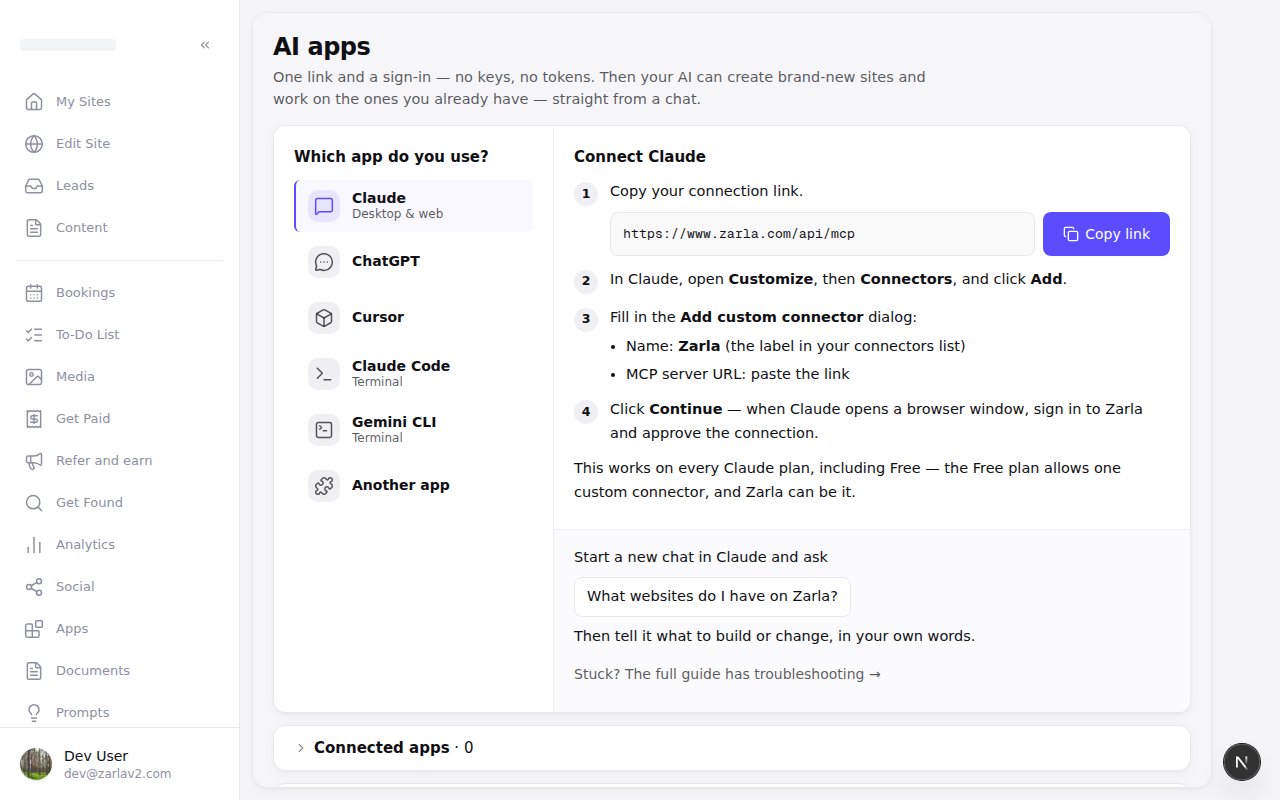Click the round N badge icon

1242,762
